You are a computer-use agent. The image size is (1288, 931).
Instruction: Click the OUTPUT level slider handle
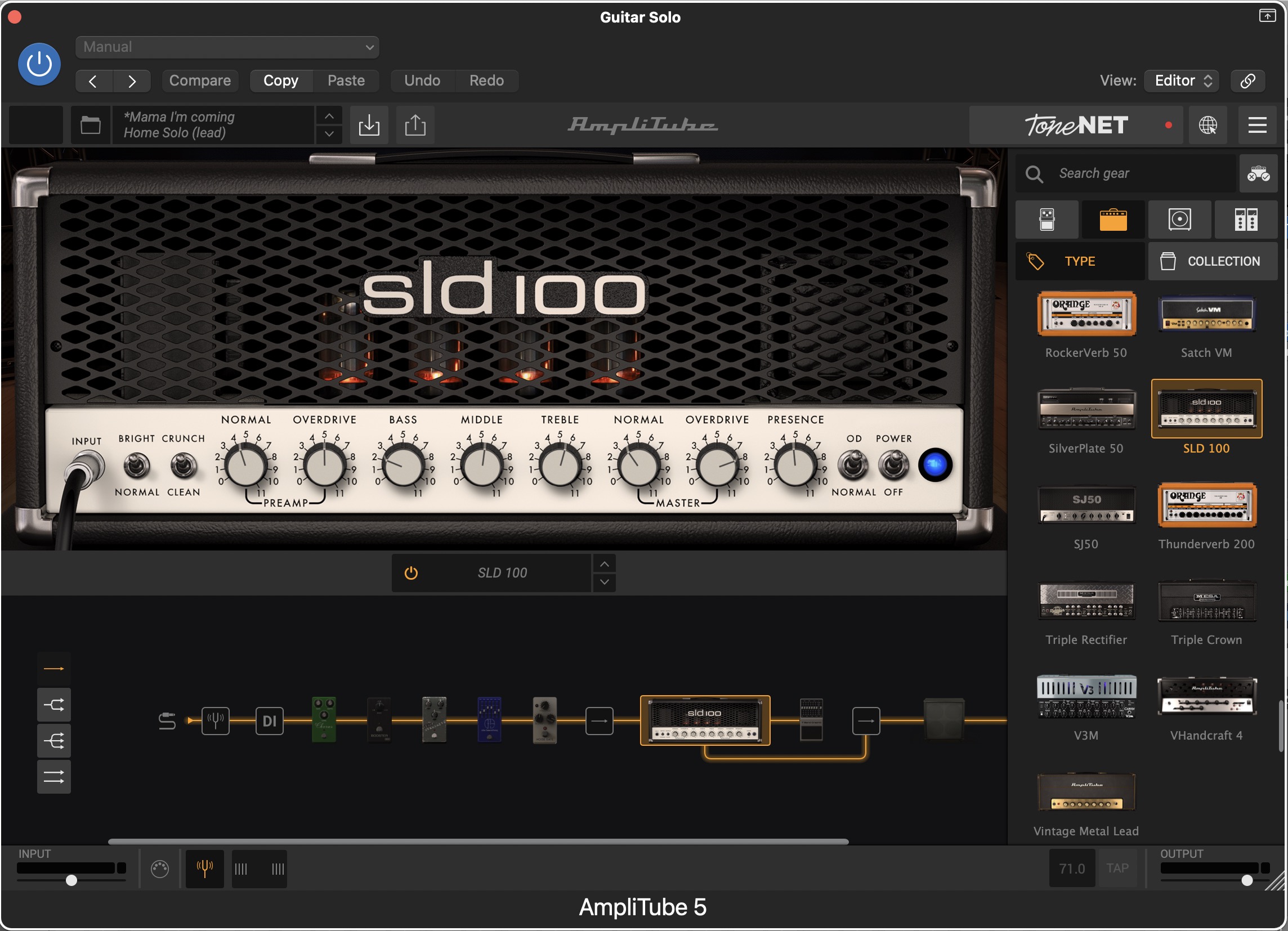tap(1247, 880)
